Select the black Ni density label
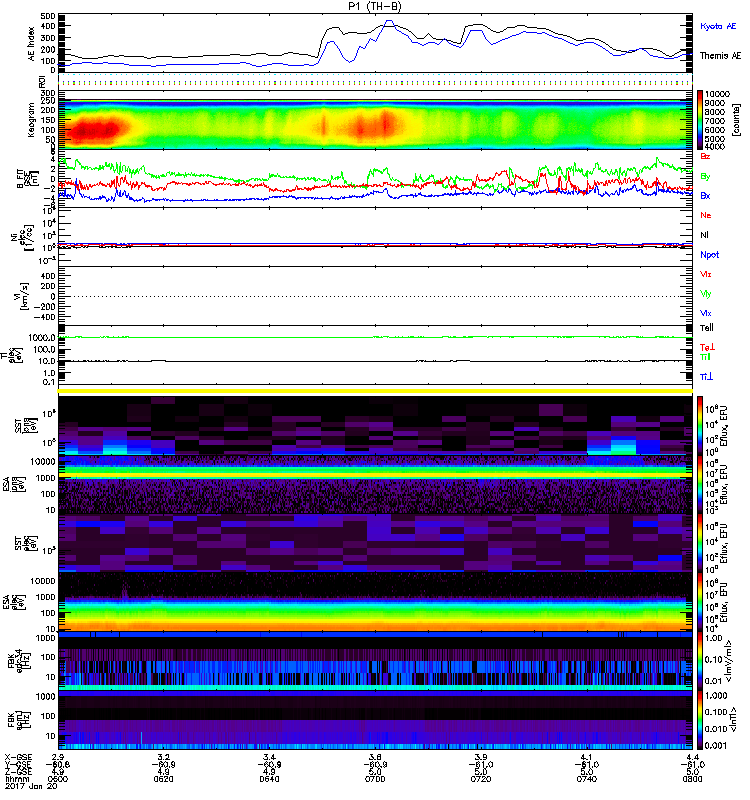Viewport: 750px width, 800px height. [705, 235]
